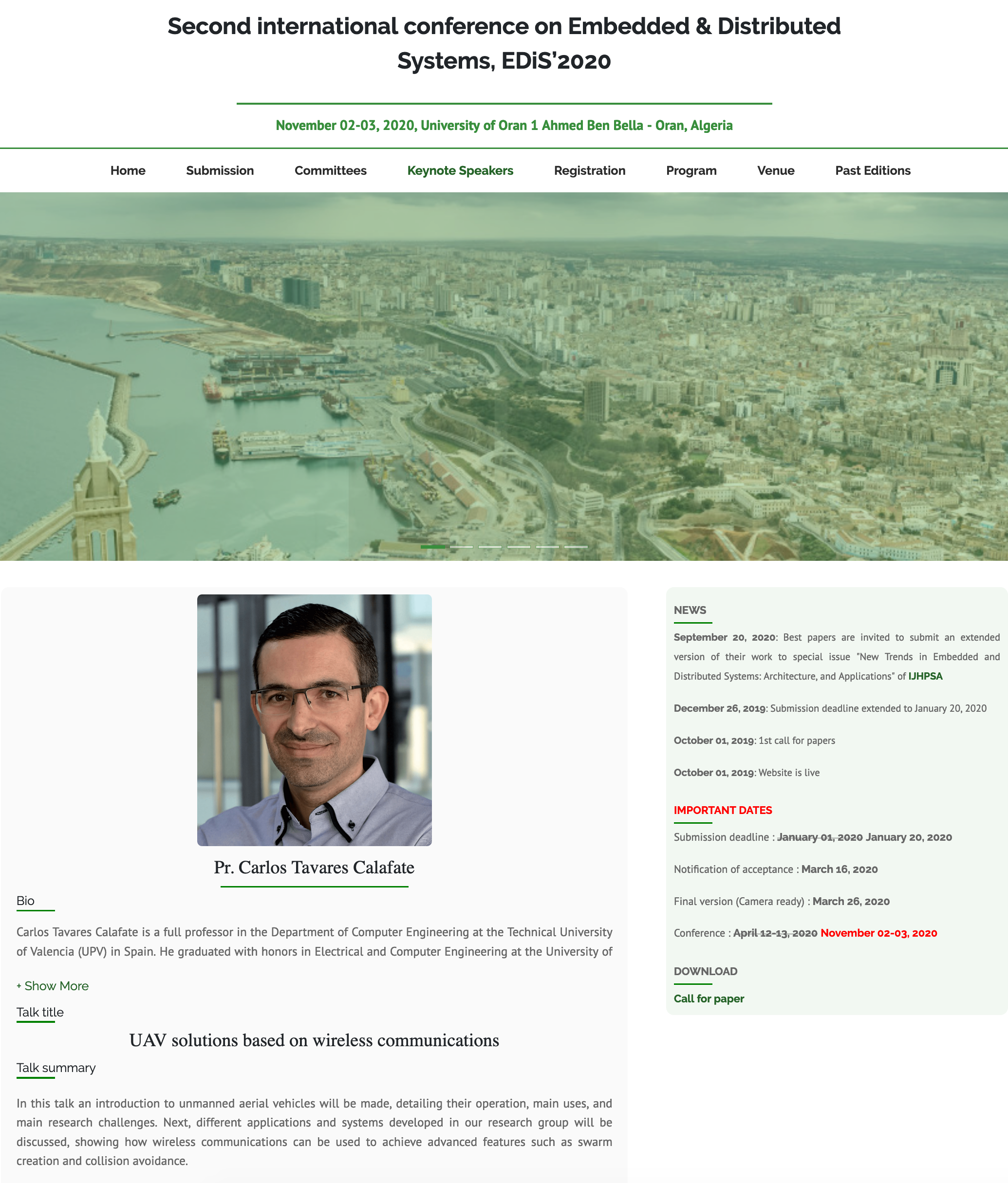Click the March 26, 2020 camera ready date

(x=851, y=901)
